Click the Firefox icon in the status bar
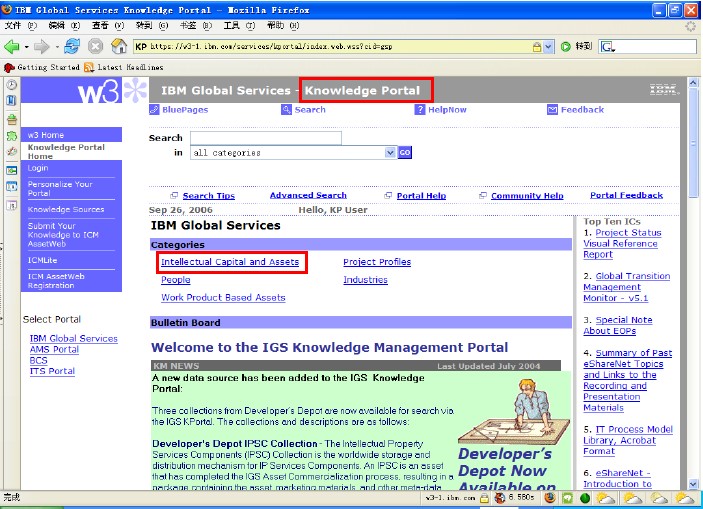This screenshot has width=703, height=509. 550,498
